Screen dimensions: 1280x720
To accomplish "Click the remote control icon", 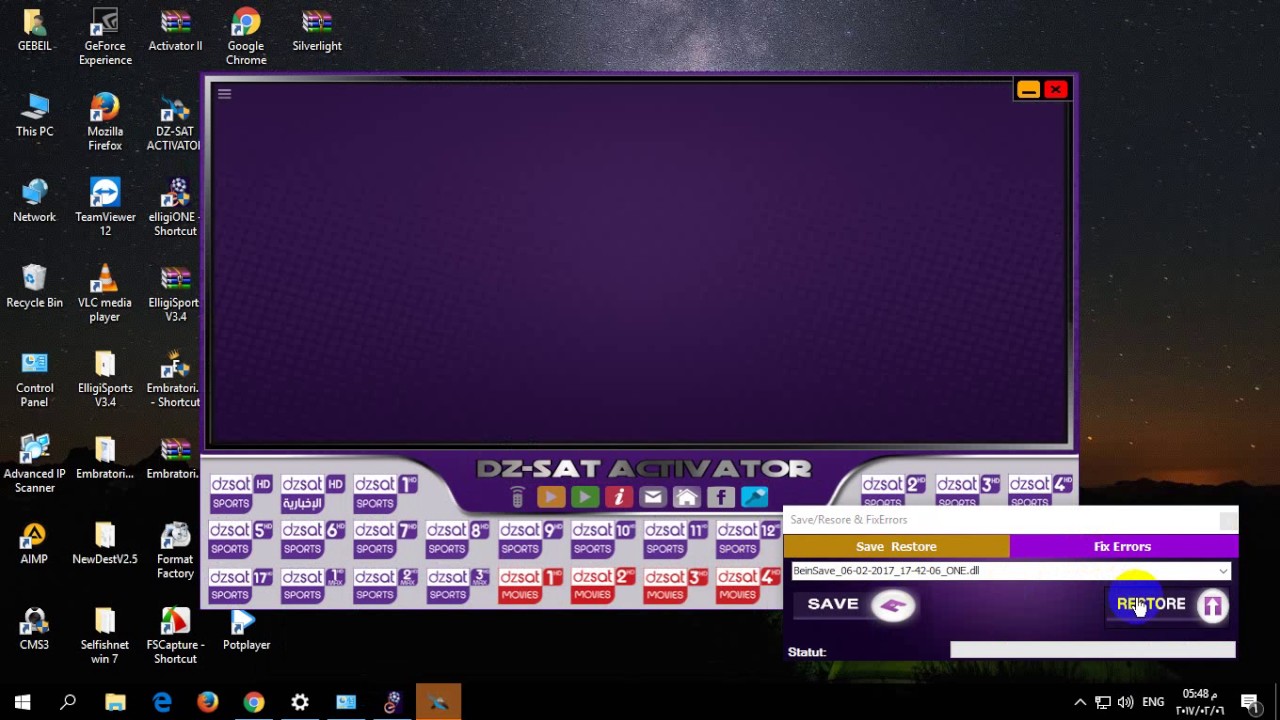I will click(517, 497).
